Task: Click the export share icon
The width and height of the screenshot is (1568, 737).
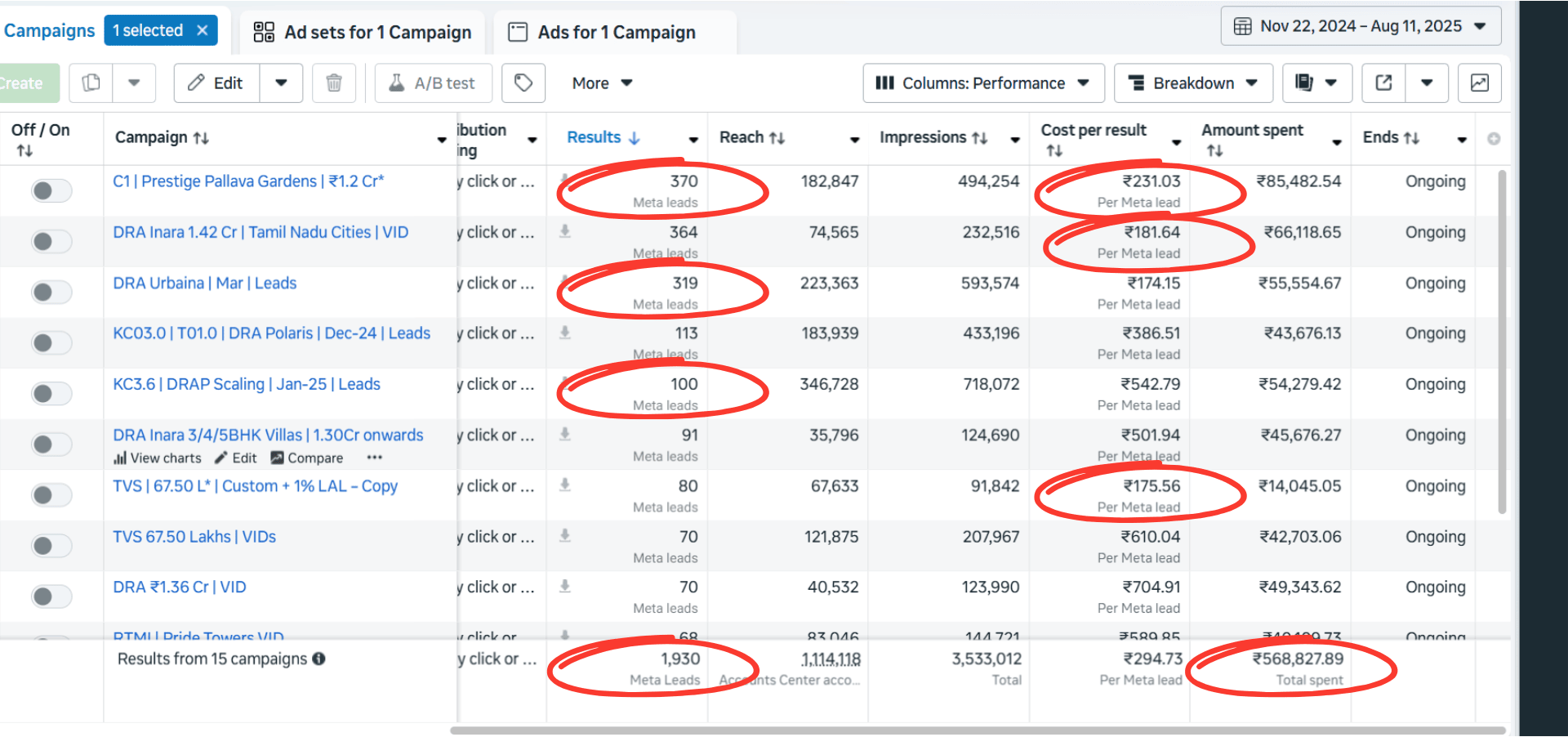Action: [1383, 83]
